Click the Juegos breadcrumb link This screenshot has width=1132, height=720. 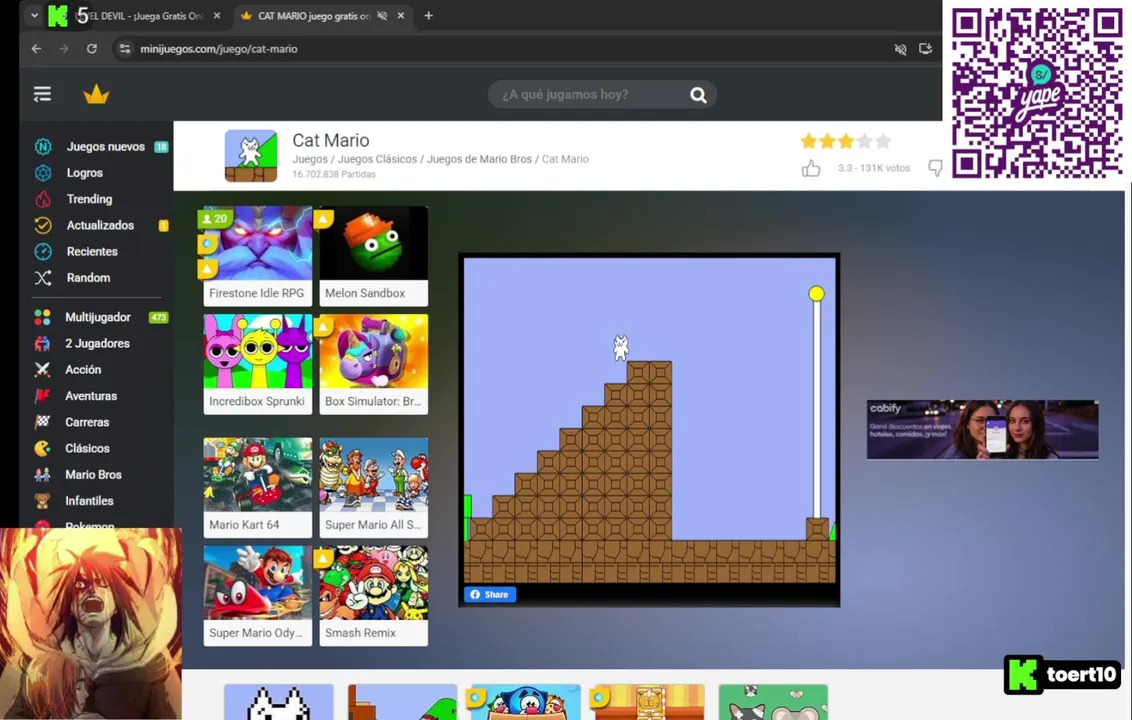click(310, 159)
